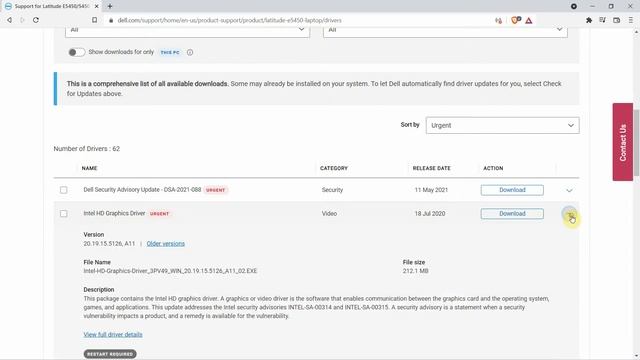Image resolution: width=640 pixels, height=360 pixels.
Task: Click the URGENT badge on Intel HD Graphics Driver
Action: tap(159, 213)
